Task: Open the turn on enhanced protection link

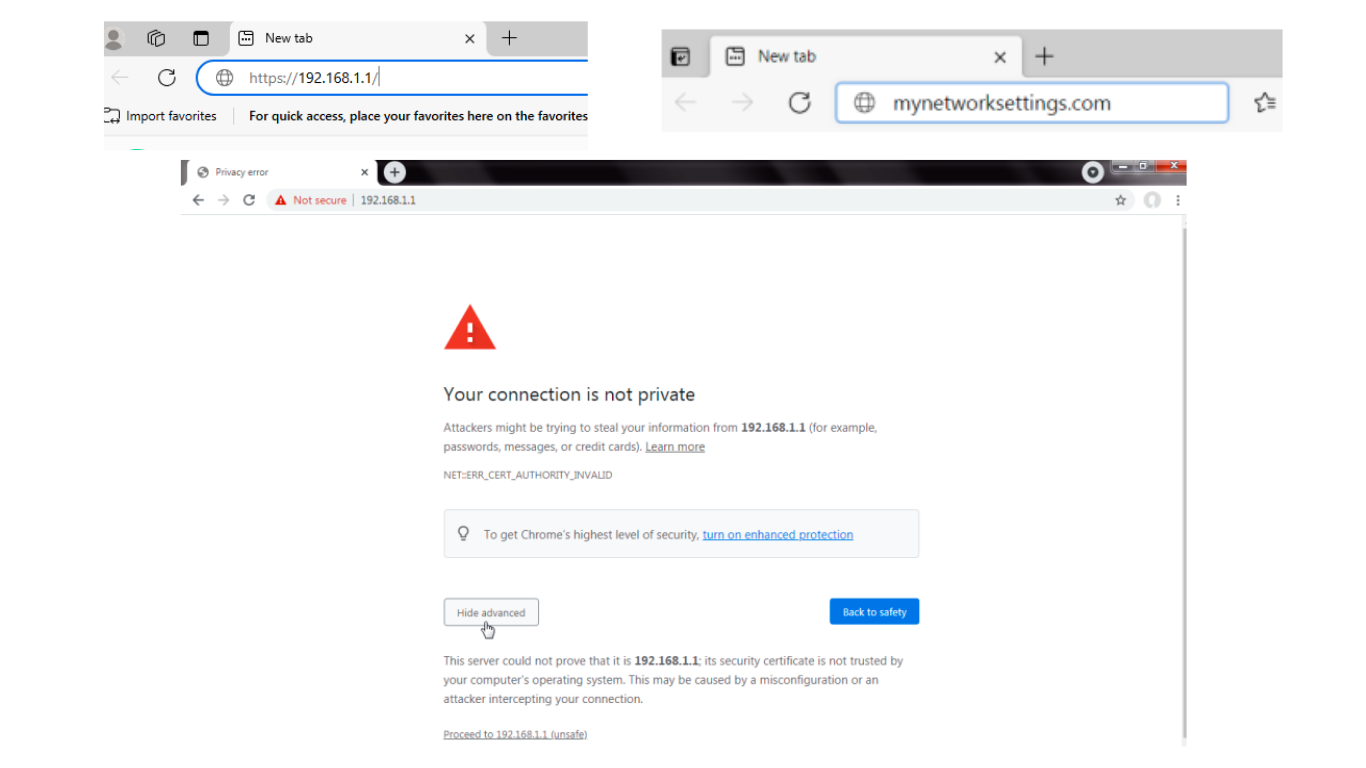Action: pyautogui.click(x=778, y=535)
